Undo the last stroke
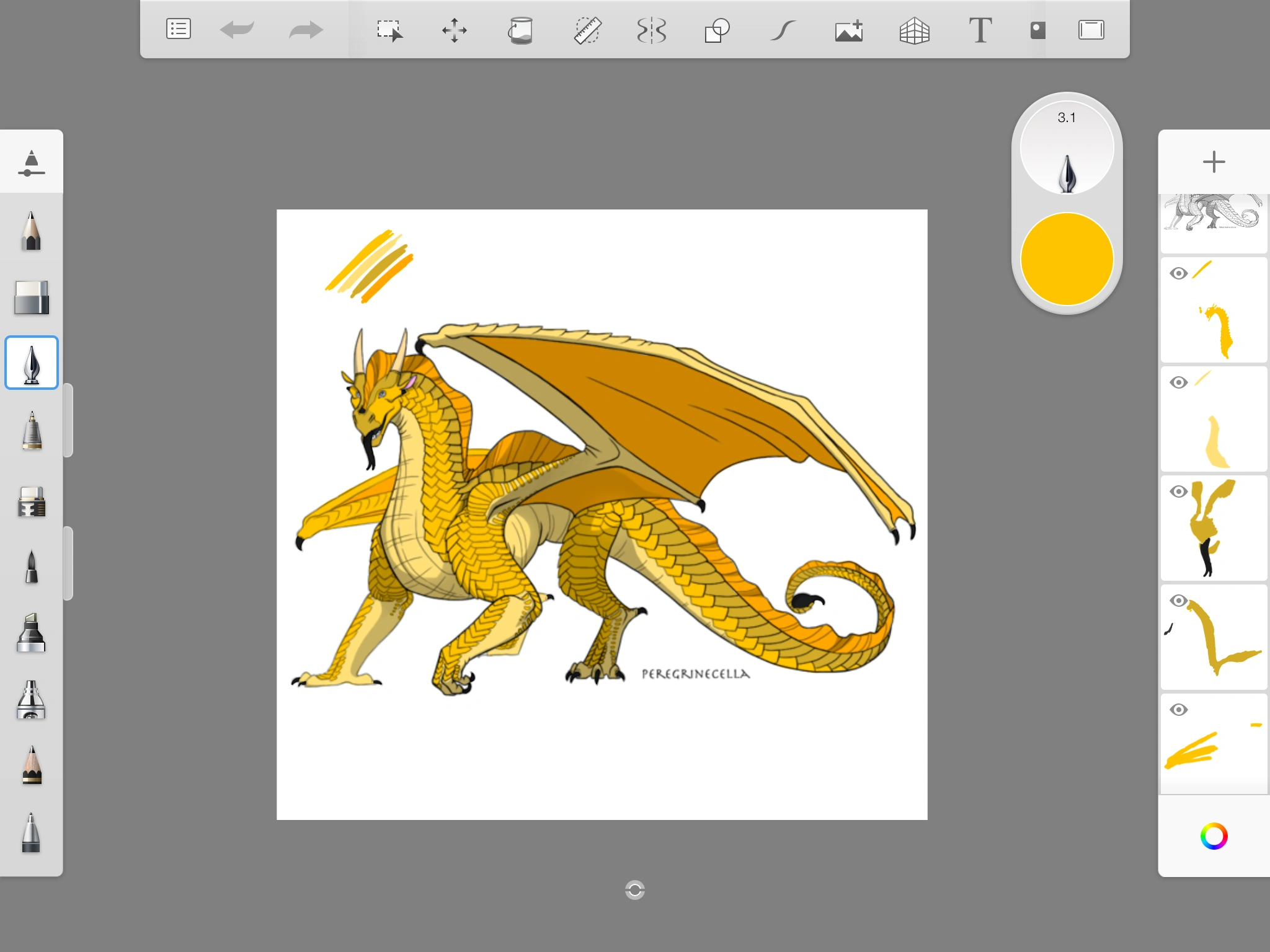Viewport: 1270px width, 952px height. [x=238, y=29]
